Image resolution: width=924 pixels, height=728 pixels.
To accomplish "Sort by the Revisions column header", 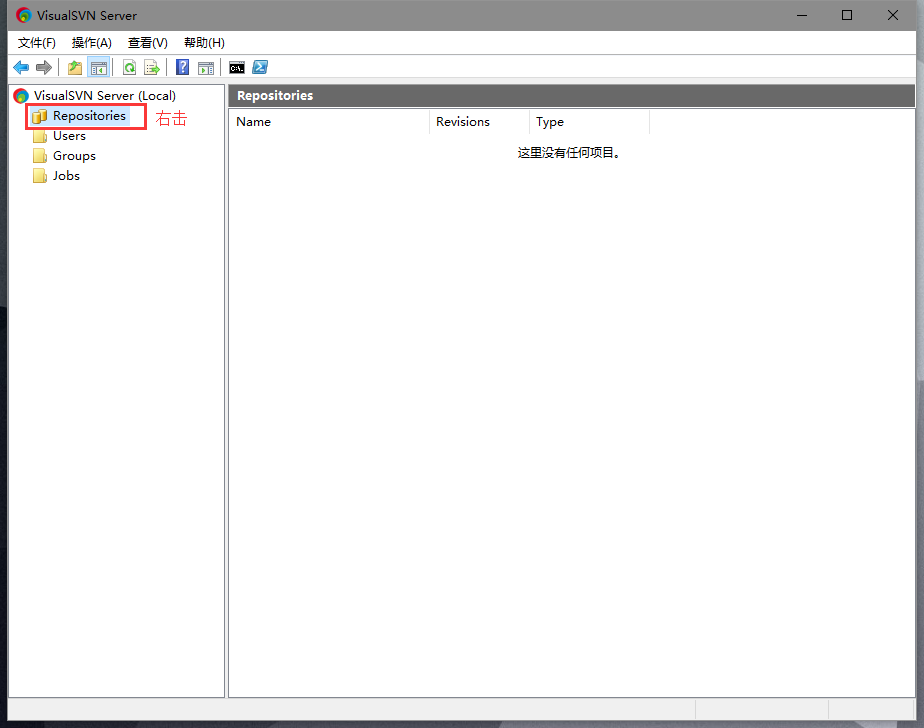I will pos(479,121).
